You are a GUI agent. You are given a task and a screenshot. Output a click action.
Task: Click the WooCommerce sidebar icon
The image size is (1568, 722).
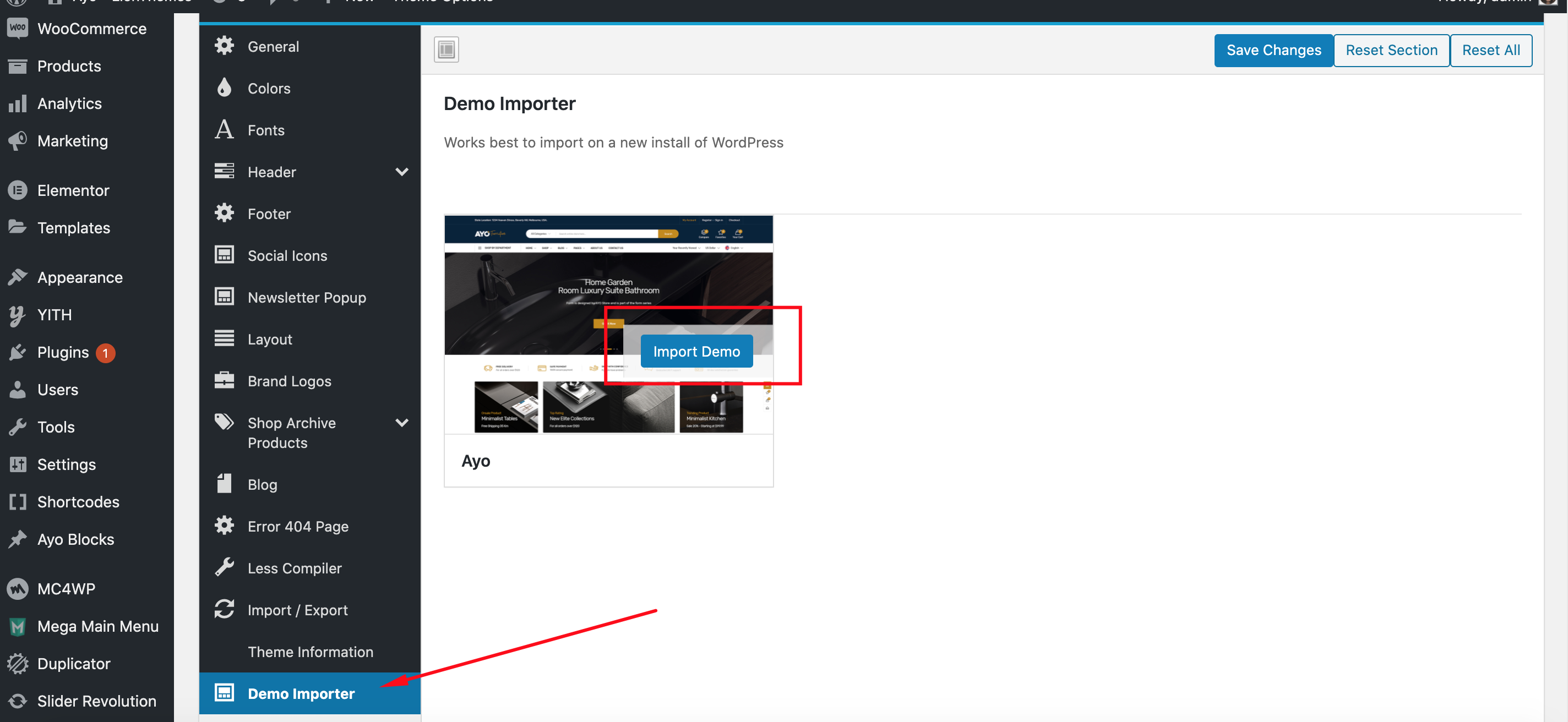point(18,28)
